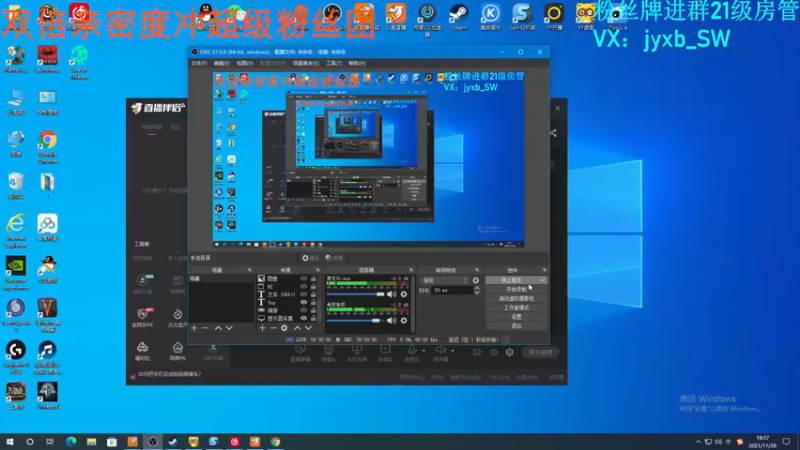Move scene up in Scenes panel
This screenshot has width=800, height=450.
click(218, 328)
